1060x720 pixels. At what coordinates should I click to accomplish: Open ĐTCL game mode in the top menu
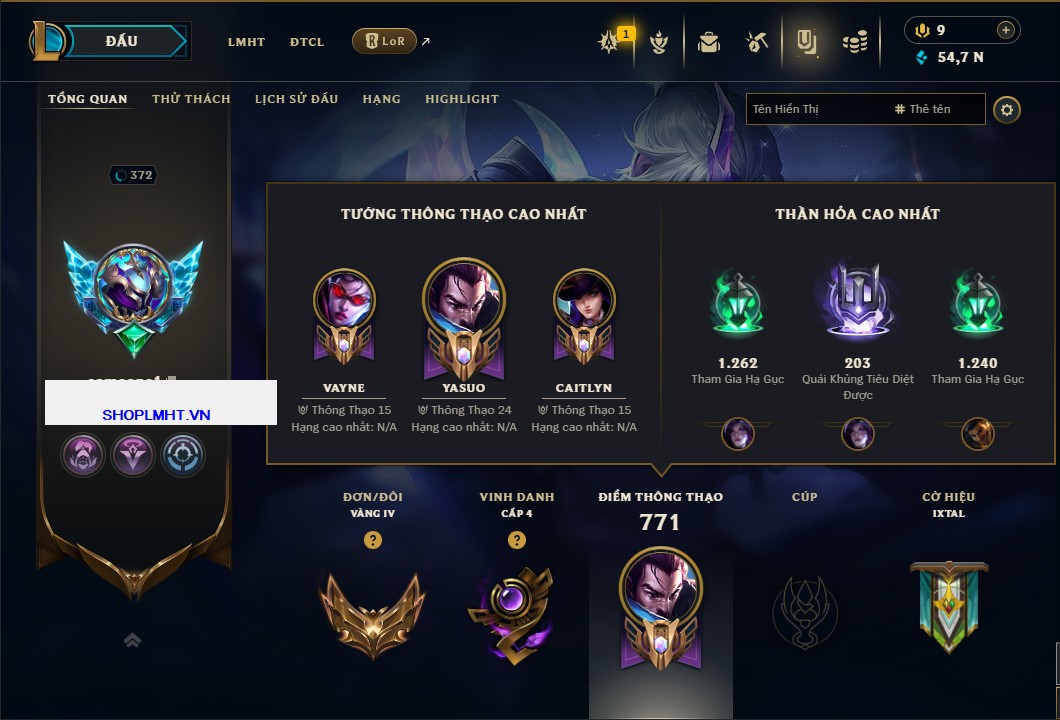[307, 42]
